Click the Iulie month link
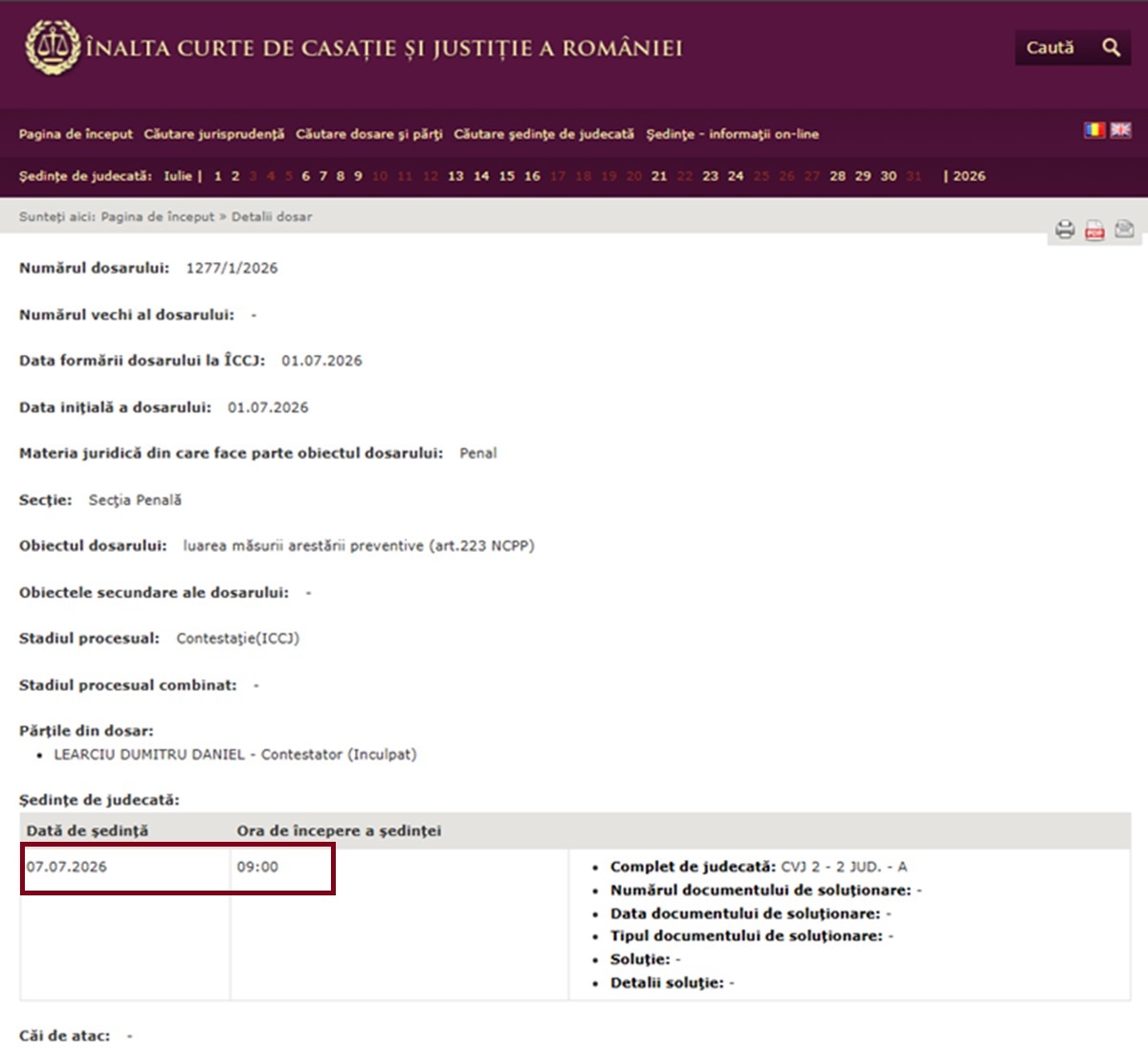1148x1058 pixels. 178,176
